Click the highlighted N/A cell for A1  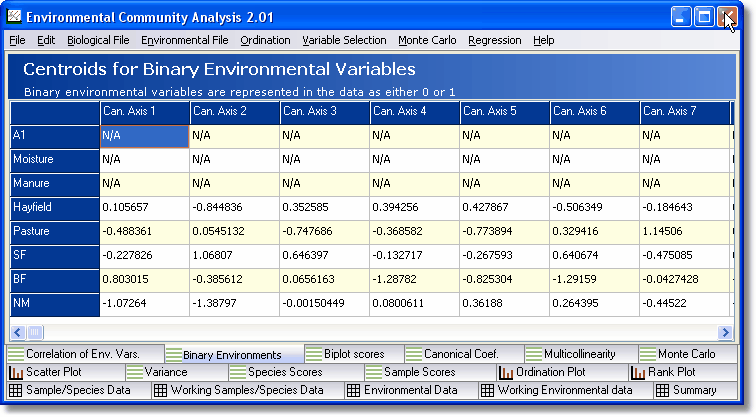[145, 136]
